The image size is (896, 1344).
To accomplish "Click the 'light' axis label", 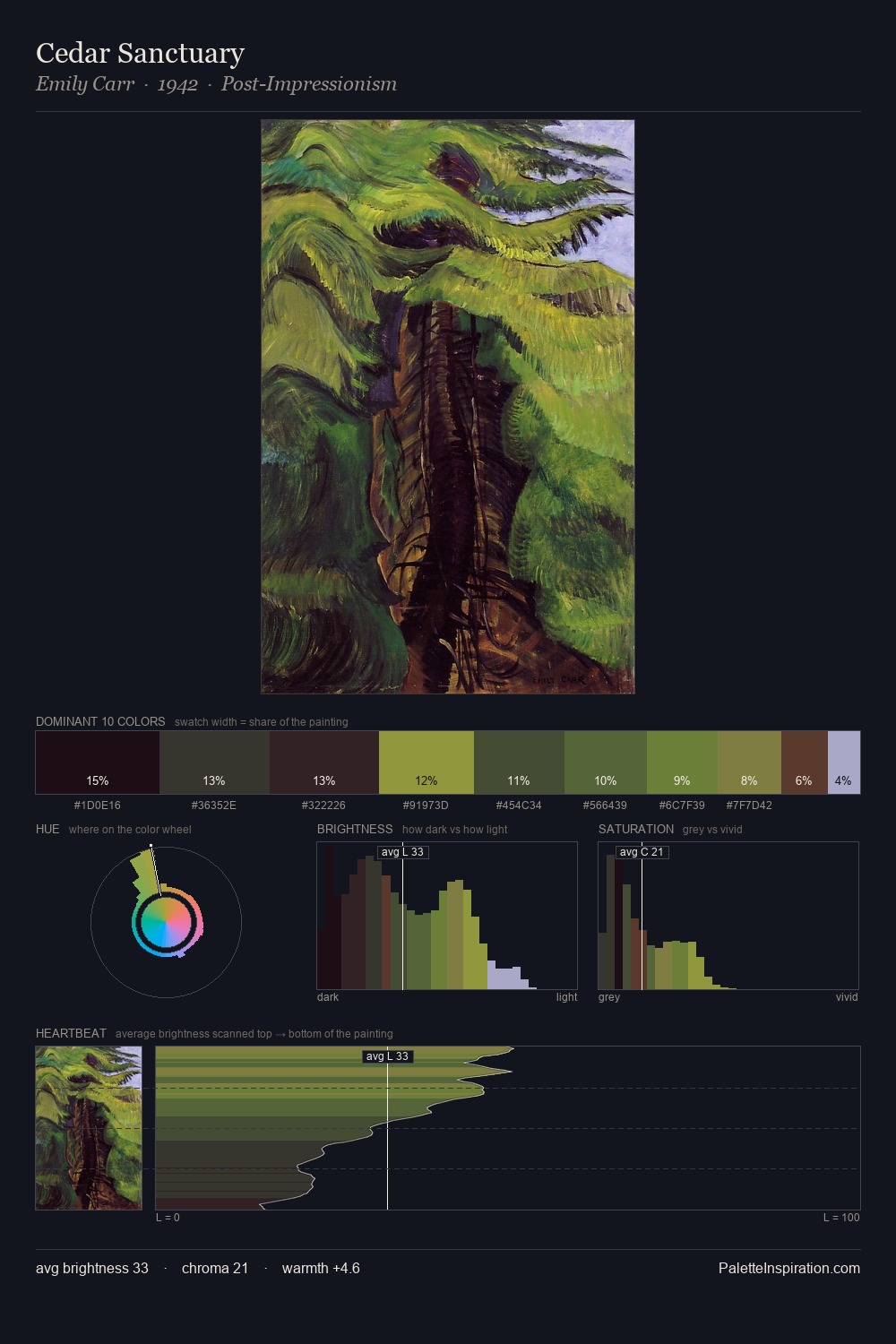I will tap(566, 996).
